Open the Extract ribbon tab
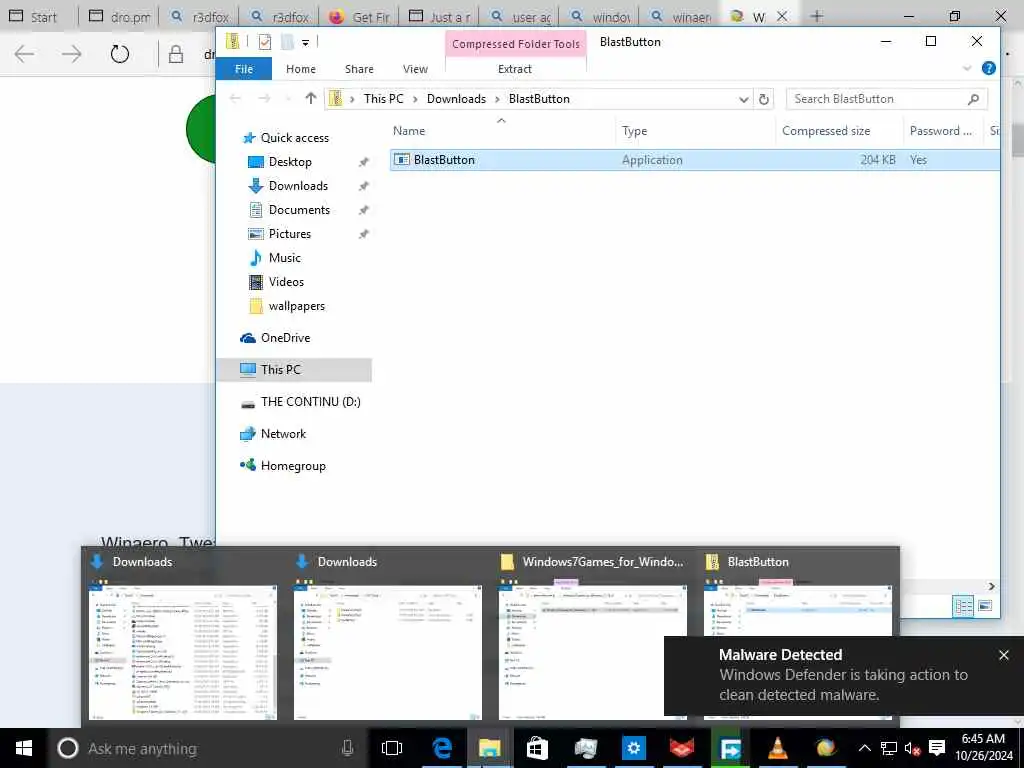This screenshot has width=1024, height=768. point(515,69)
